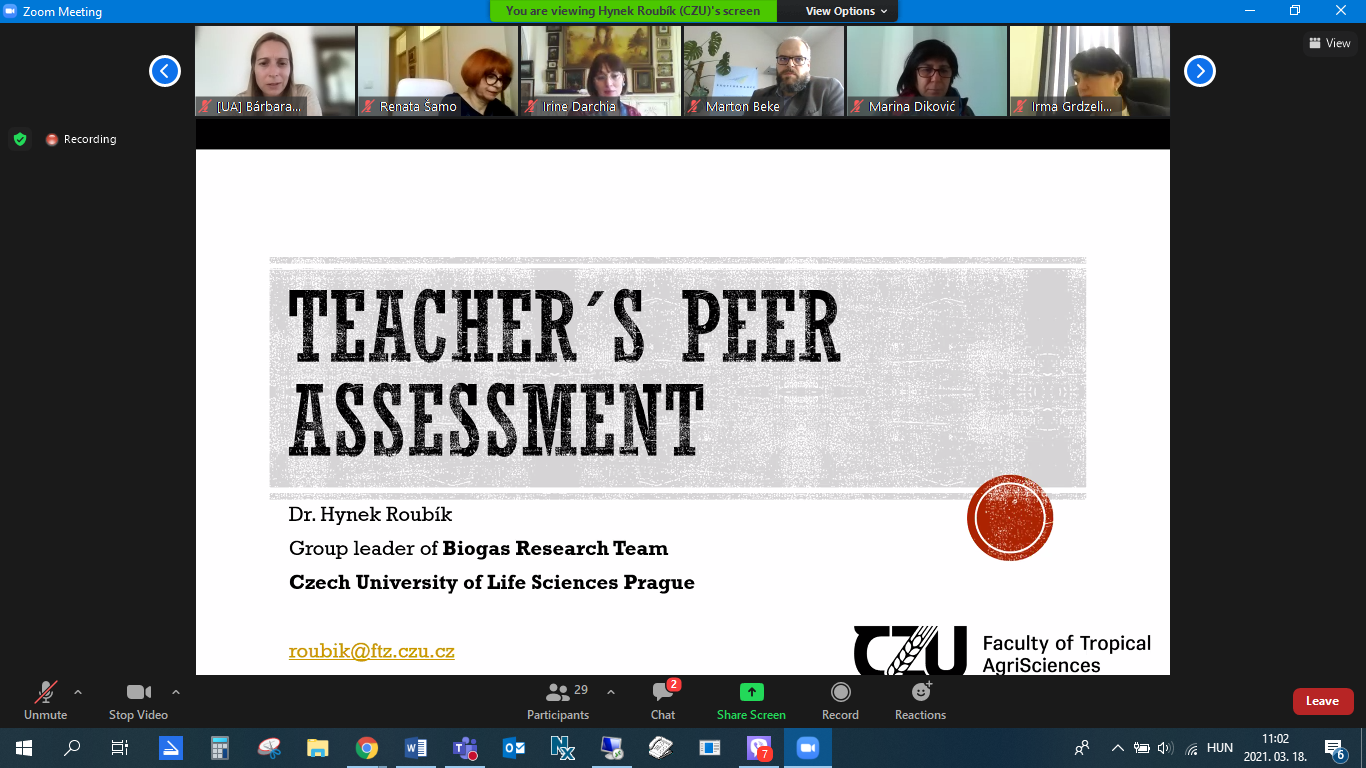
Task: Click the green Share Screen icon
Action: pyautogui.click(x=751, y=692)
